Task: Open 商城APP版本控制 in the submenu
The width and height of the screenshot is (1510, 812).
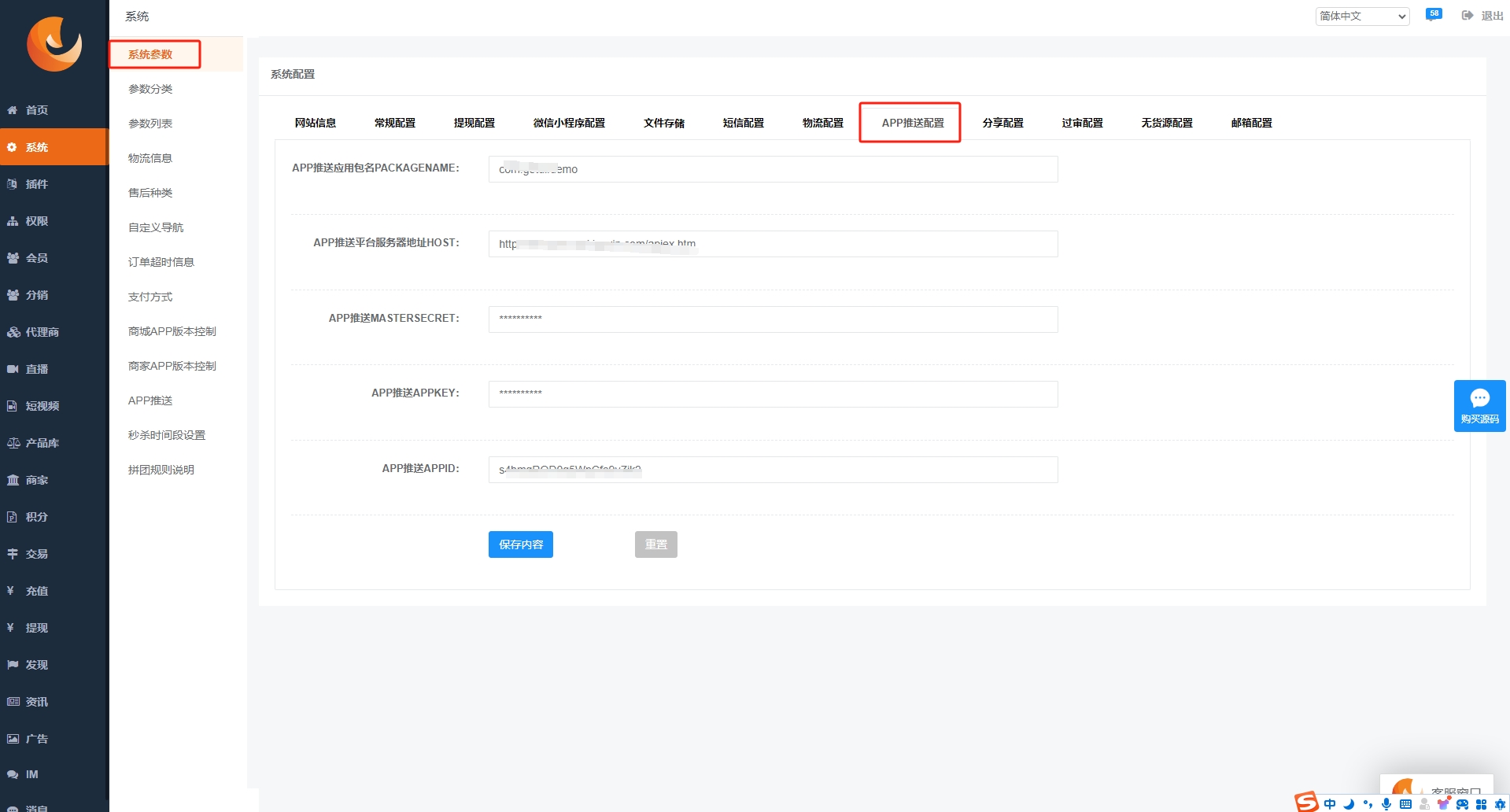Action: point(172,331)
